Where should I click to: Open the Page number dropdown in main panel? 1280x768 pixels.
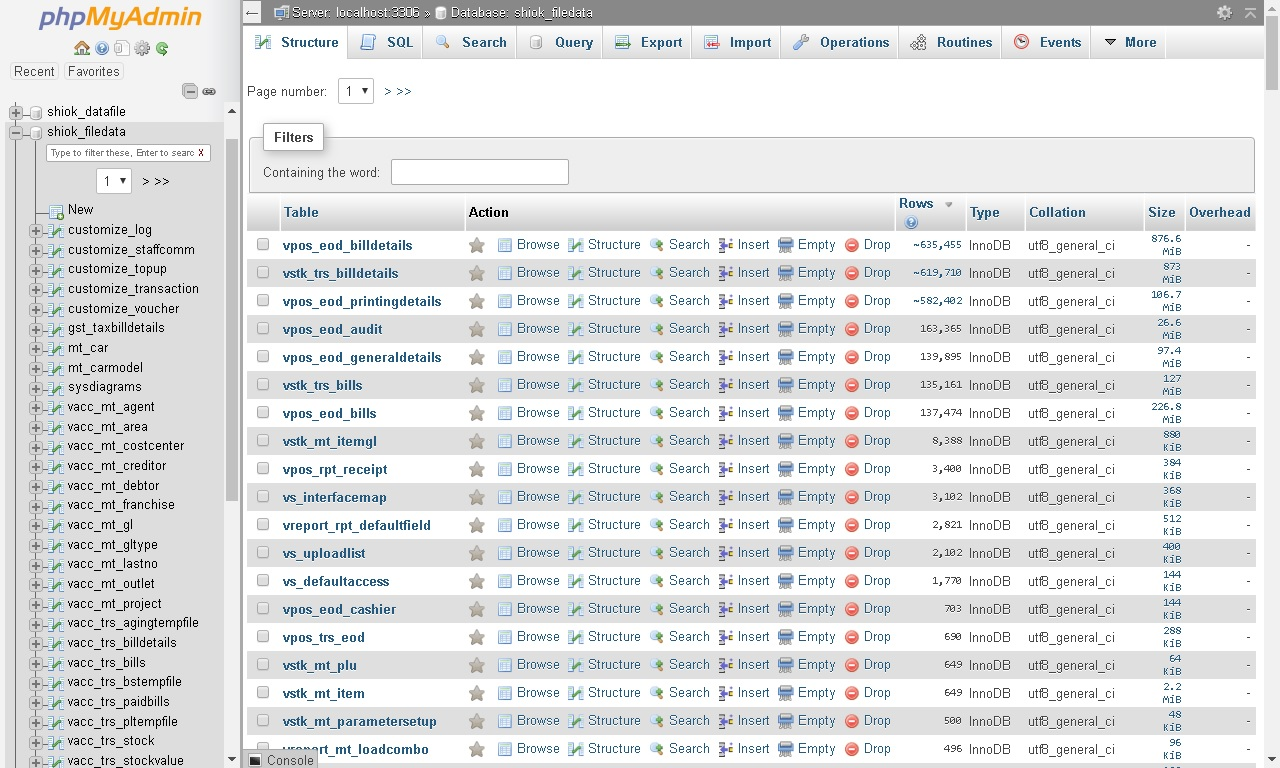[356, 91]
